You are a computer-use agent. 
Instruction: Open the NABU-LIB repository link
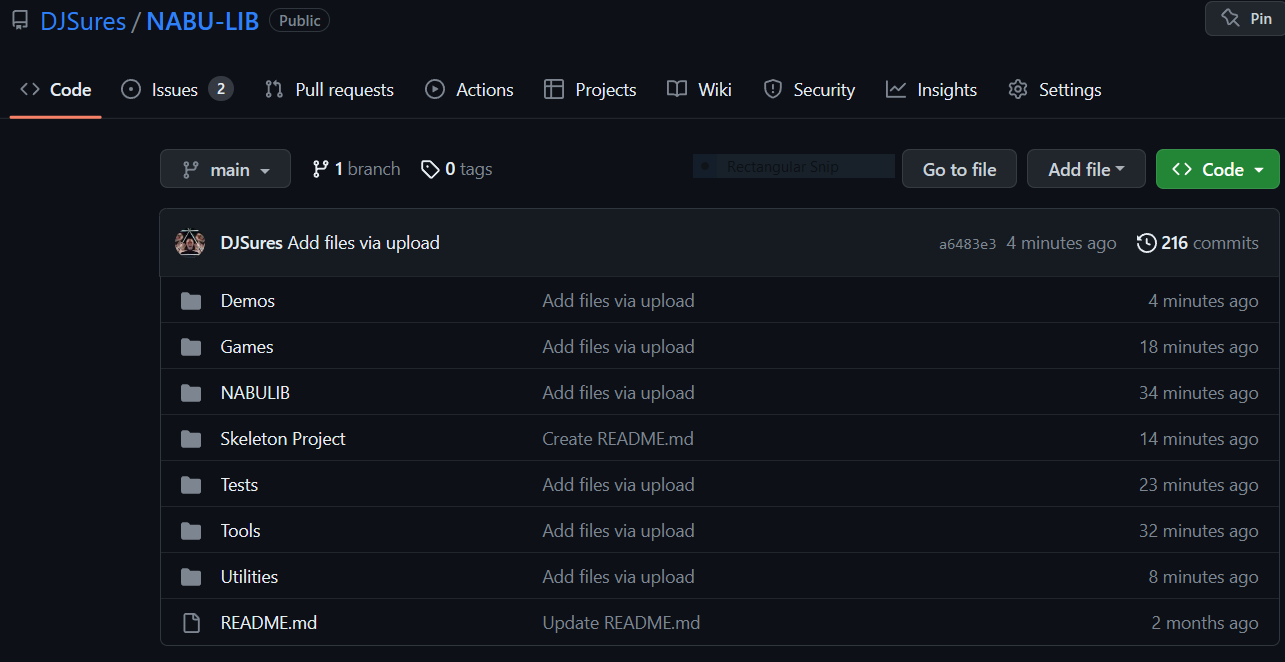pyautogui.click(x=202, y=21)
